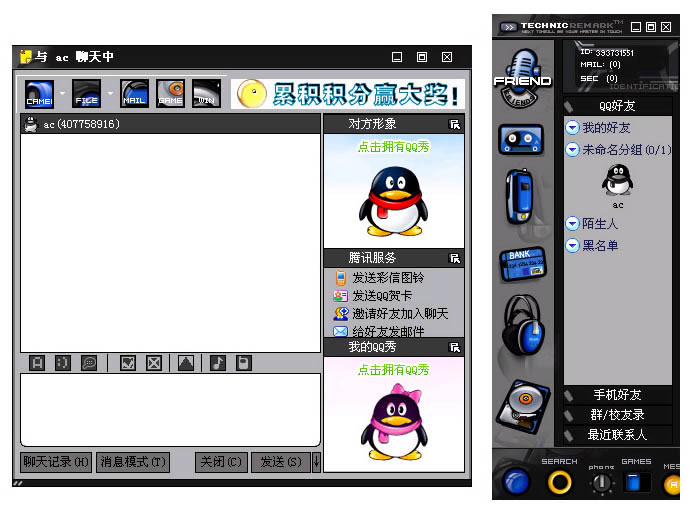The image size is (695, 517).
Task: Click 点击拥有QQ秀 link in 对方形象 panel
Action: (x=394, y=147)
